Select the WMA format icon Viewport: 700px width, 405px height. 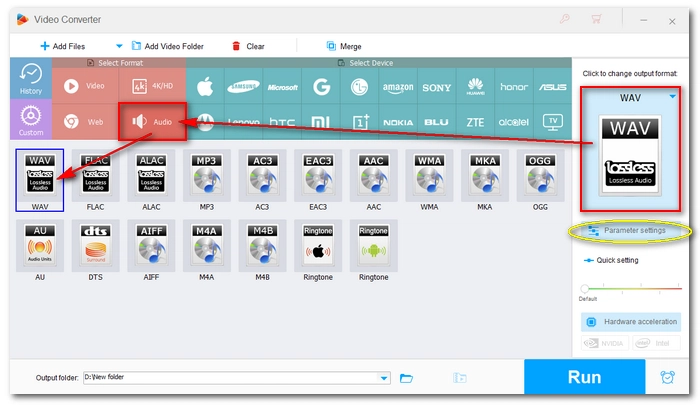(x=429, y=175)
